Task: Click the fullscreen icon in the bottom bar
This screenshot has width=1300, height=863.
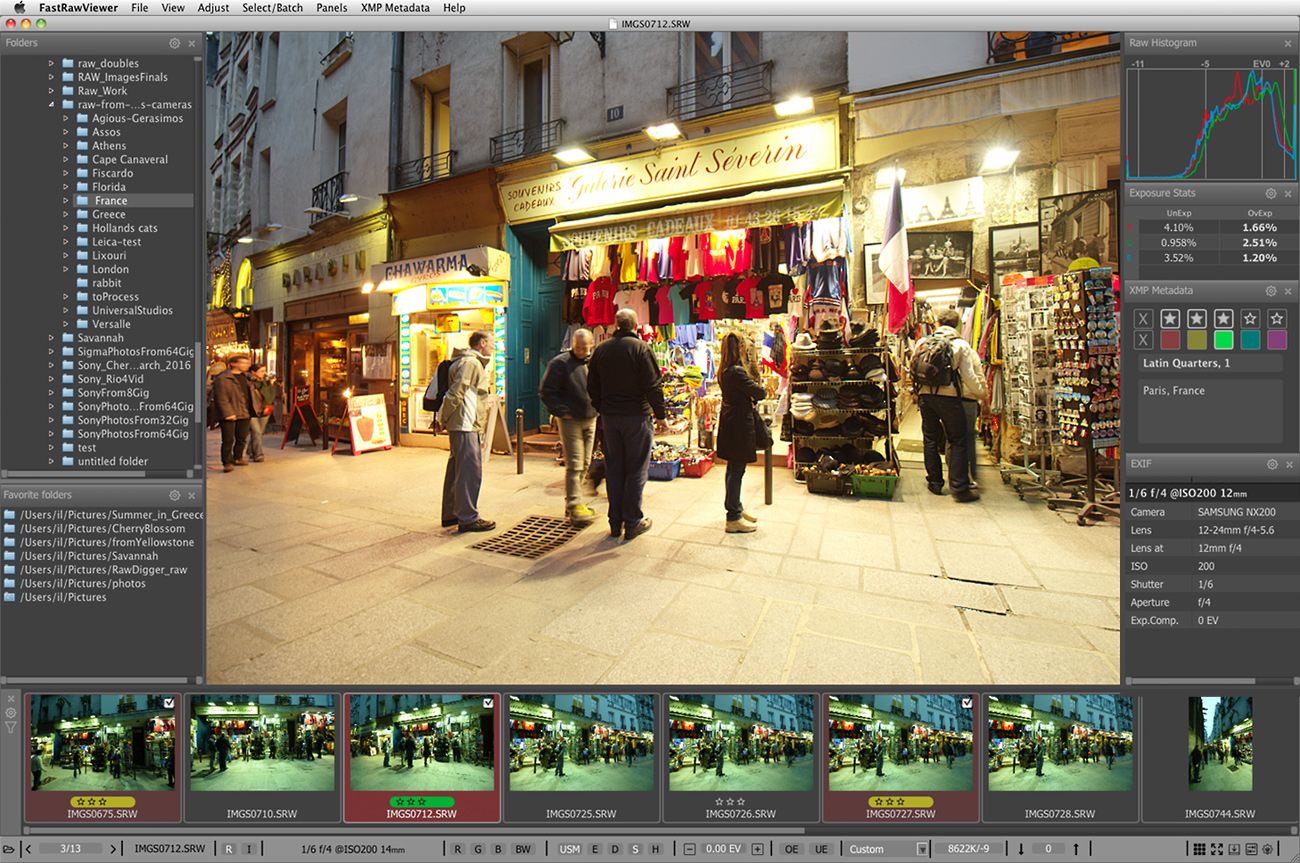Action: click(x=1217, y=849)
